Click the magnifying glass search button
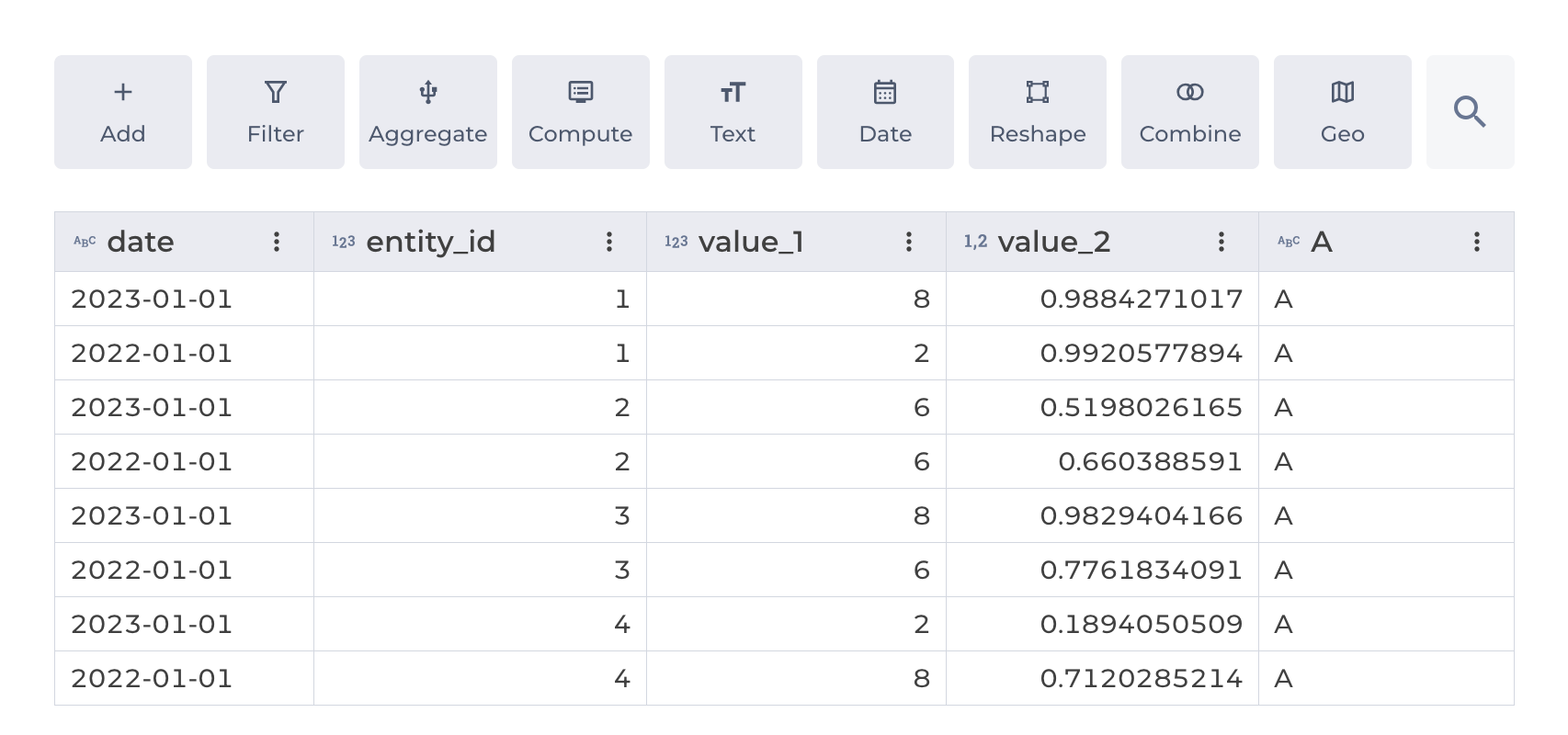The height and width of the screenshot is (735, 1568). [1470, 112]
